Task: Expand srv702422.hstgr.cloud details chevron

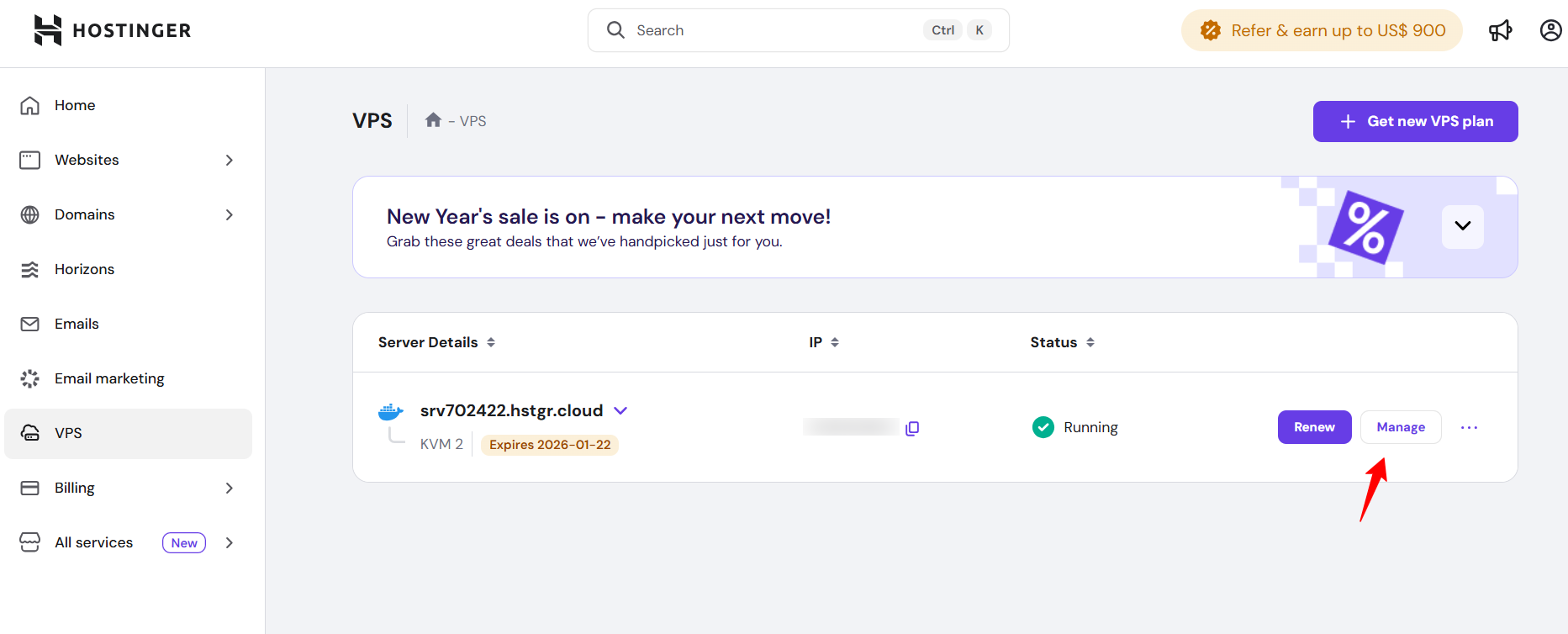Action: tap(620, 410)
